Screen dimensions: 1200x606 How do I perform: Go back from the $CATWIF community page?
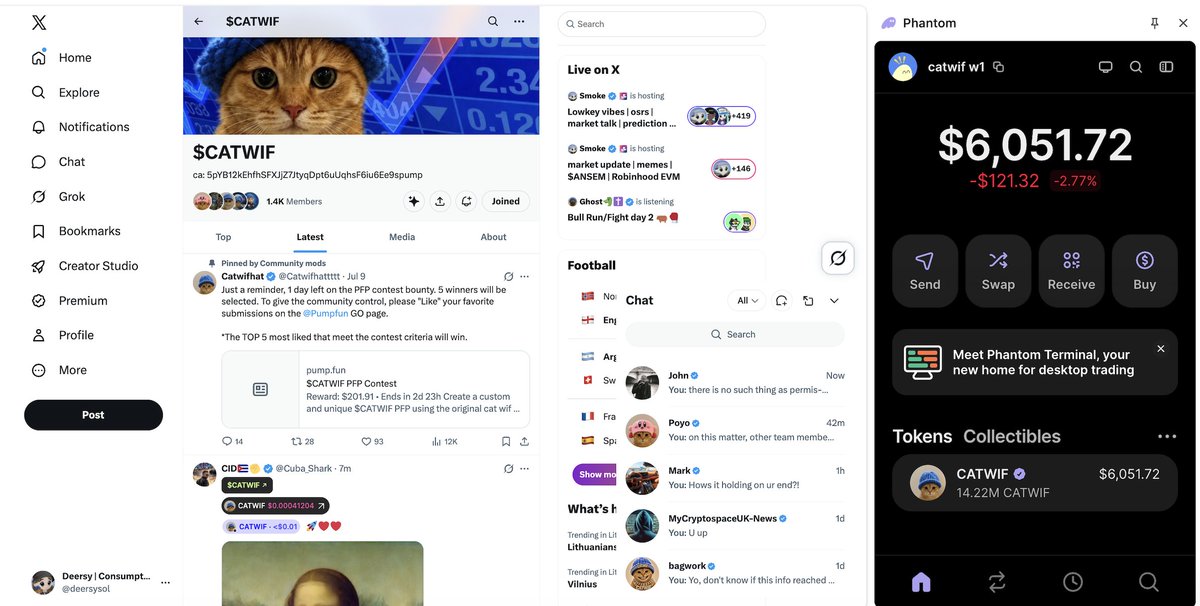(199, 21)
